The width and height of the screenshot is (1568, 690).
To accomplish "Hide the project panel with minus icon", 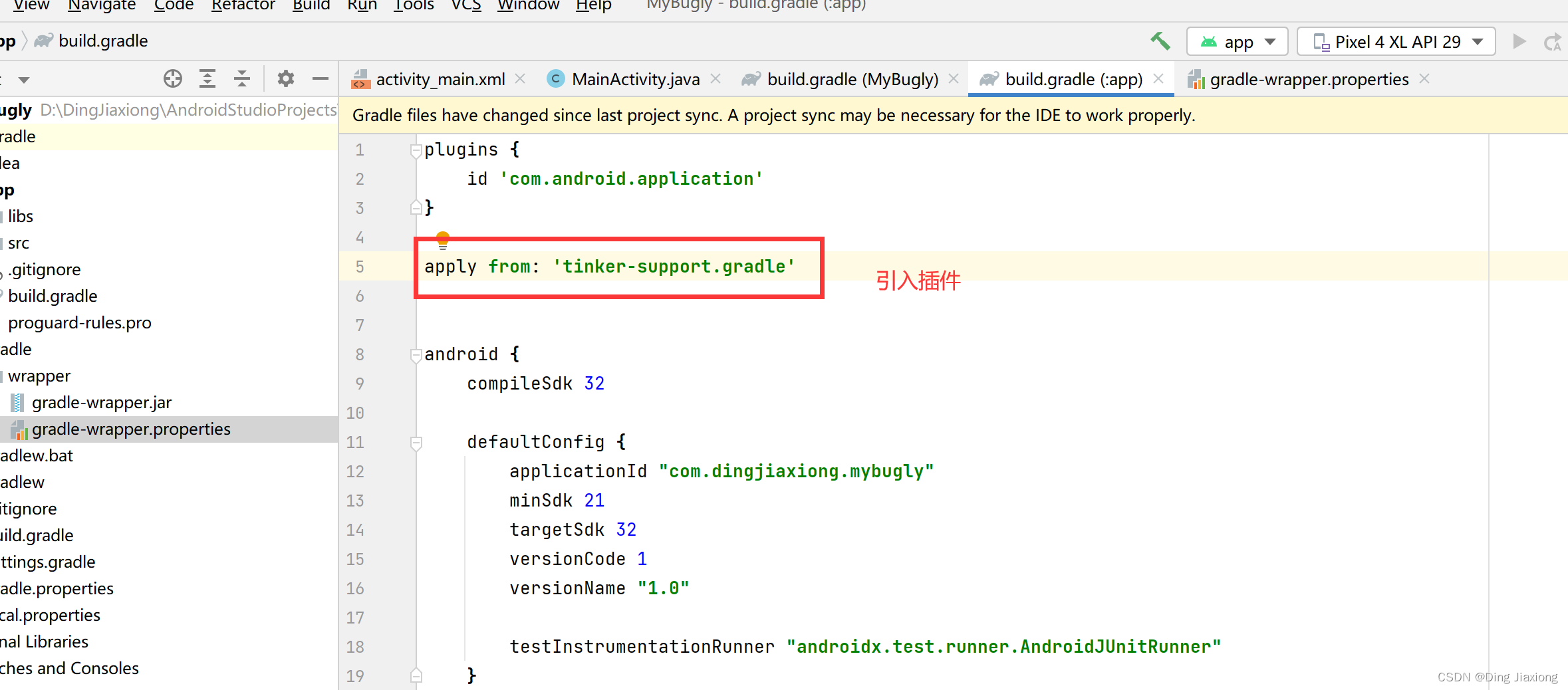I will pos(321,78).
